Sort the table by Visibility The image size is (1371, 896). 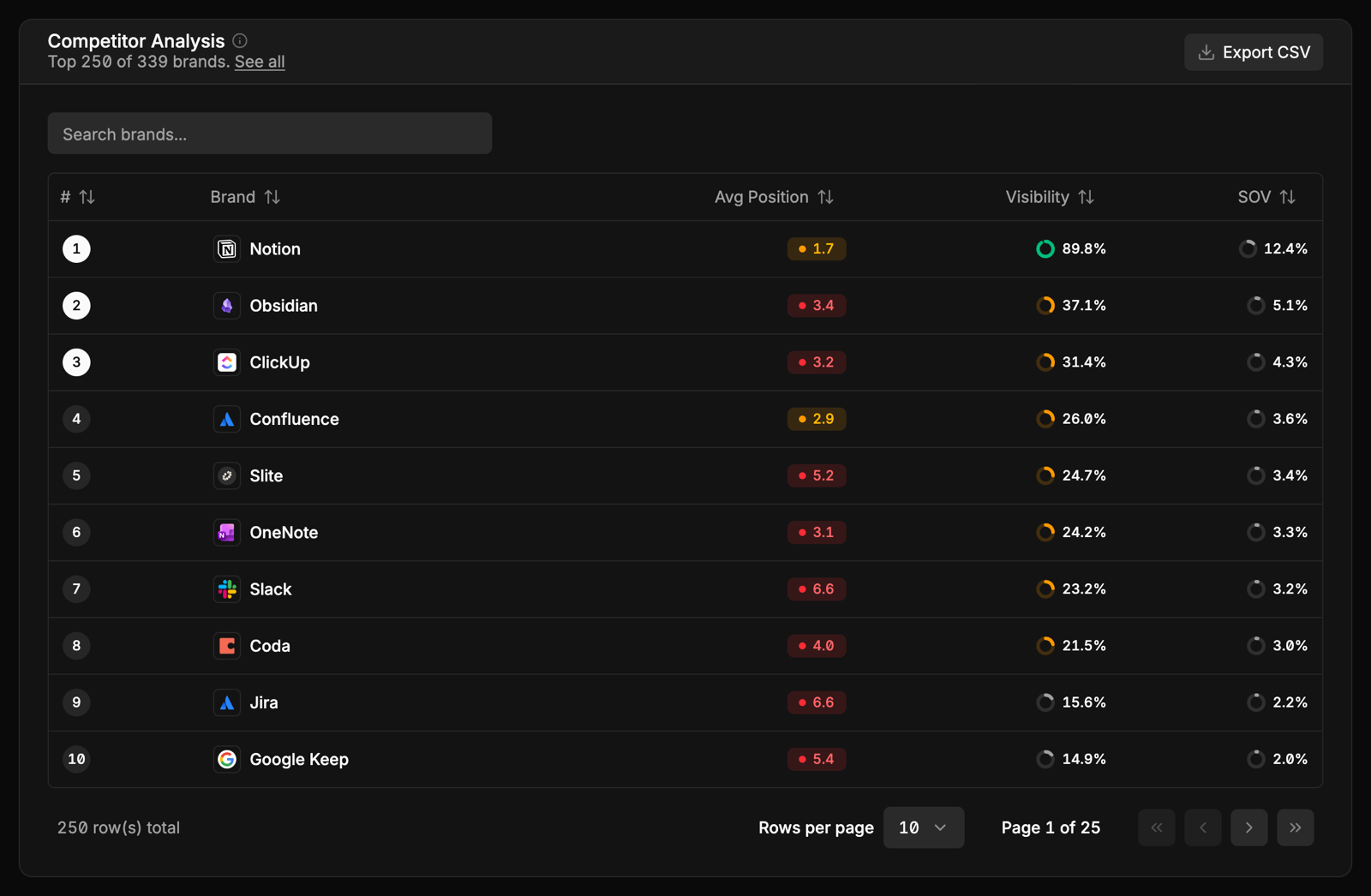1086,197
